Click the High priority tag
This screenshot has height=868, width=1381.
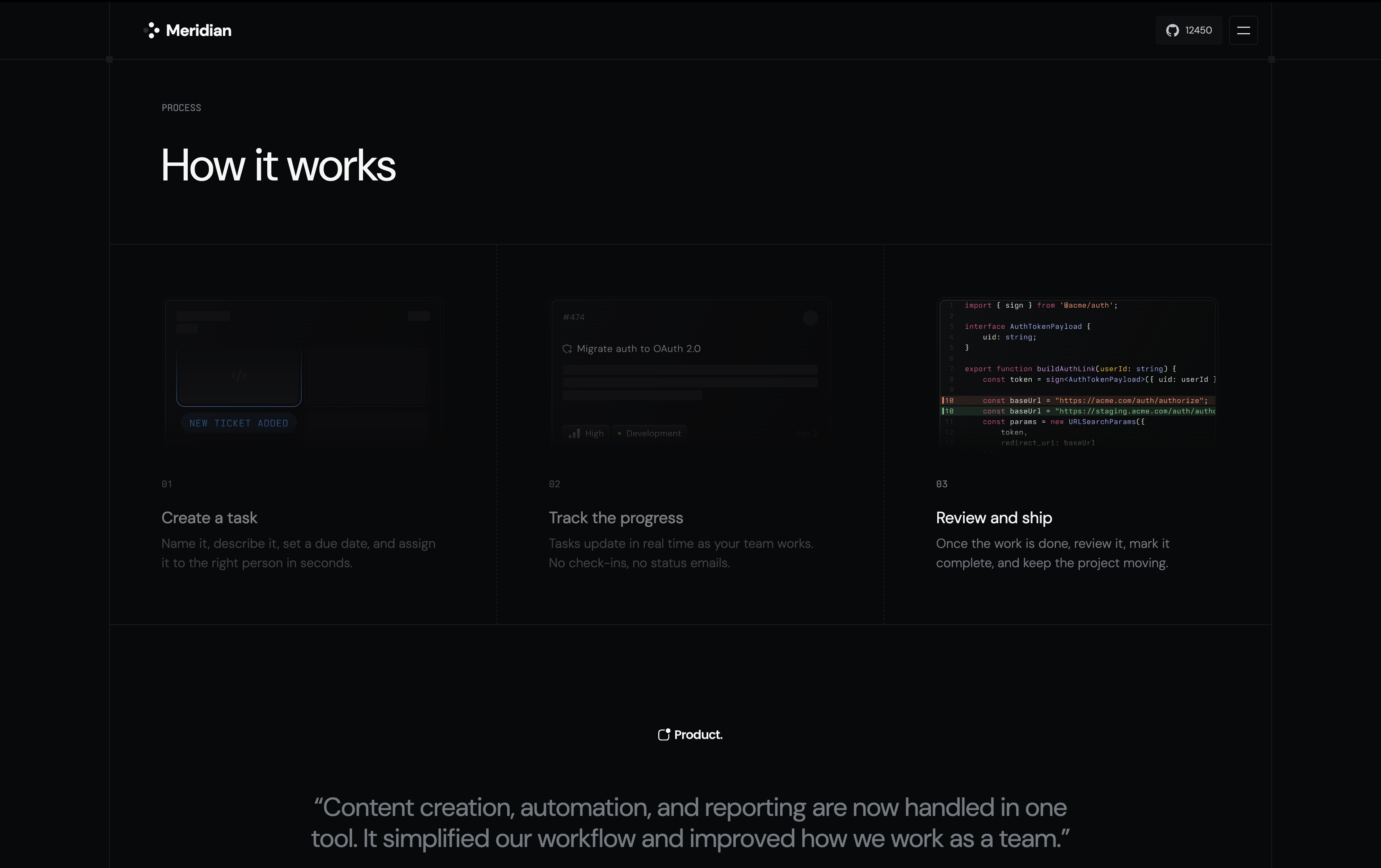tap(586, 434)
